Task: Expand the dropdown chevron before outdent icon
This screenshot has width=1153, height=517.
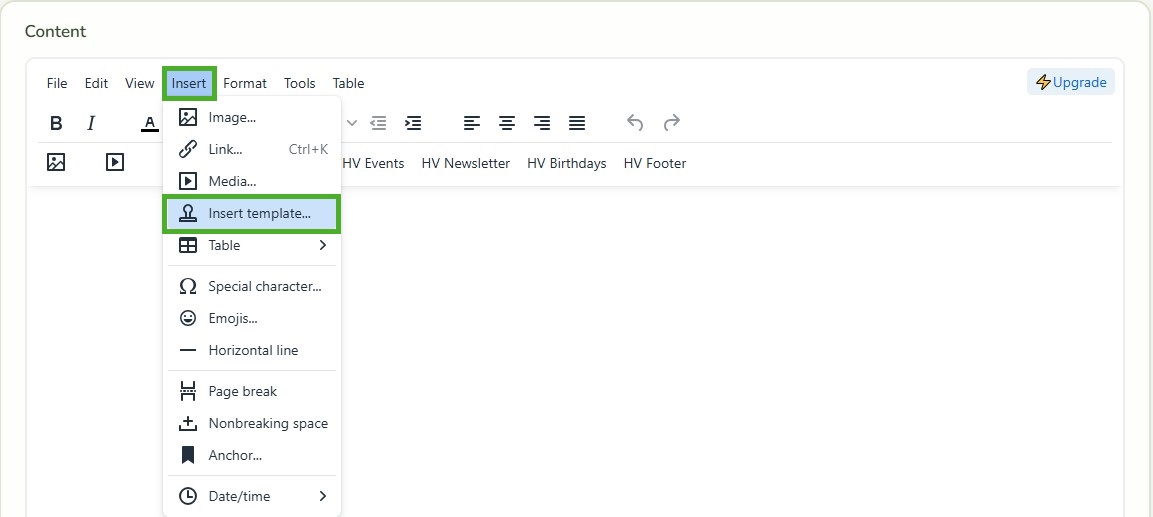Action: pos(352,123)
